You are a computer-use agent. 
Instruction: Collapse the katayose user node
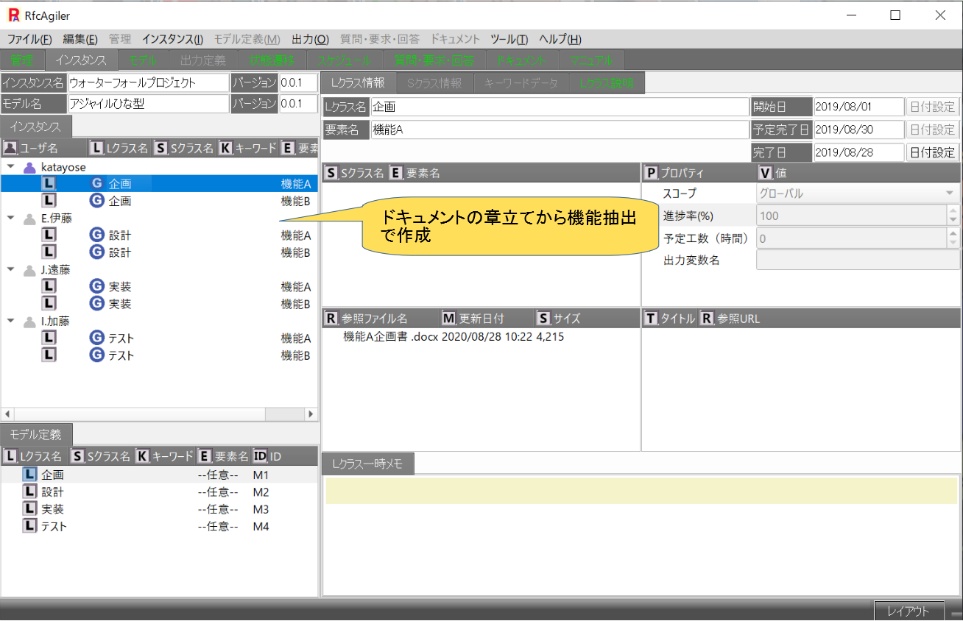click(11, 167)
